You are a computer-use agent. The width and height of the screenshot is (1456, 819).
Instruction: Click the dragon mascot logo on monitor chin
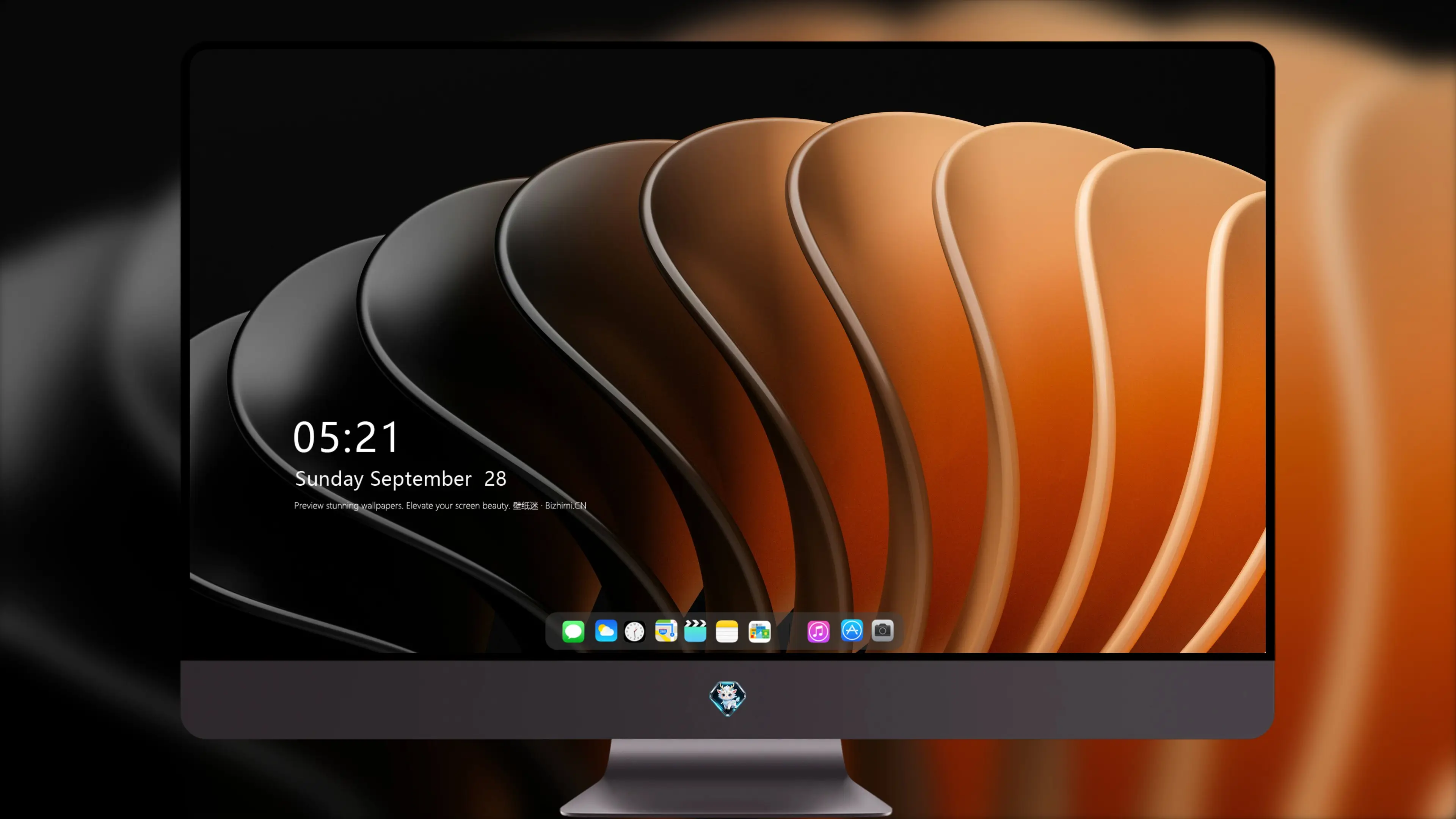click(728, 698)
